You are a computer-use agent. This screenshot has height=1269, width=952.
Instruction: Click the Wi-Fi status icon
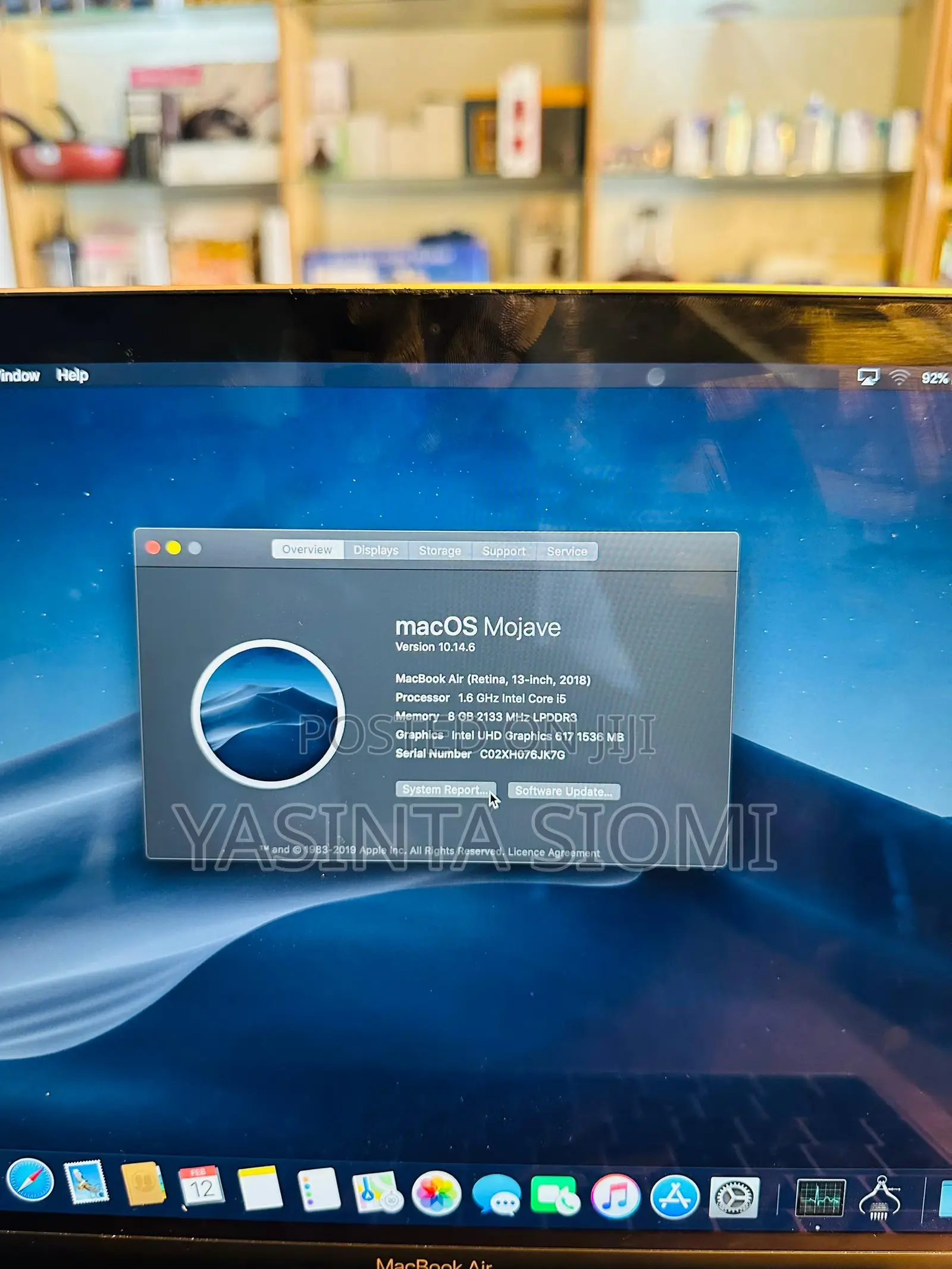pyautogui.click(x=900, y=377)
